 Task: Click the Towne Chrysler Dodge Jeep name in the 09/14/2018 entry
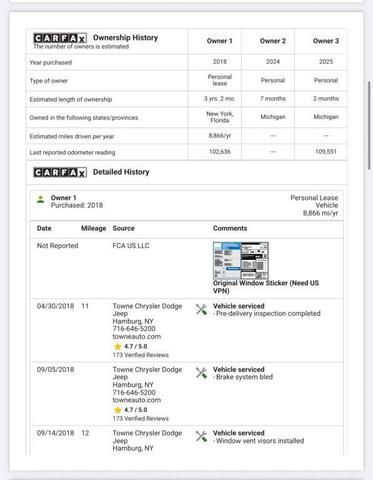coord(147,437)
